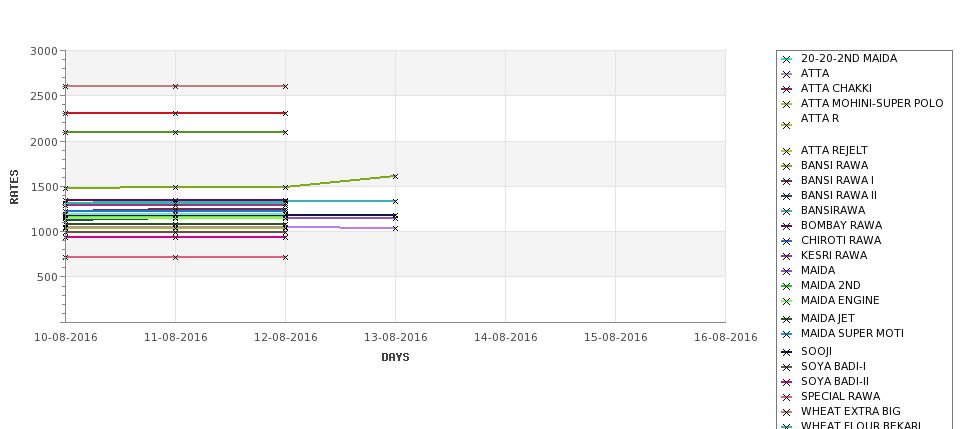975x429 pixels.
Task: Click the ATTA REJELT legend marker icon
Action: coord(787,151)
